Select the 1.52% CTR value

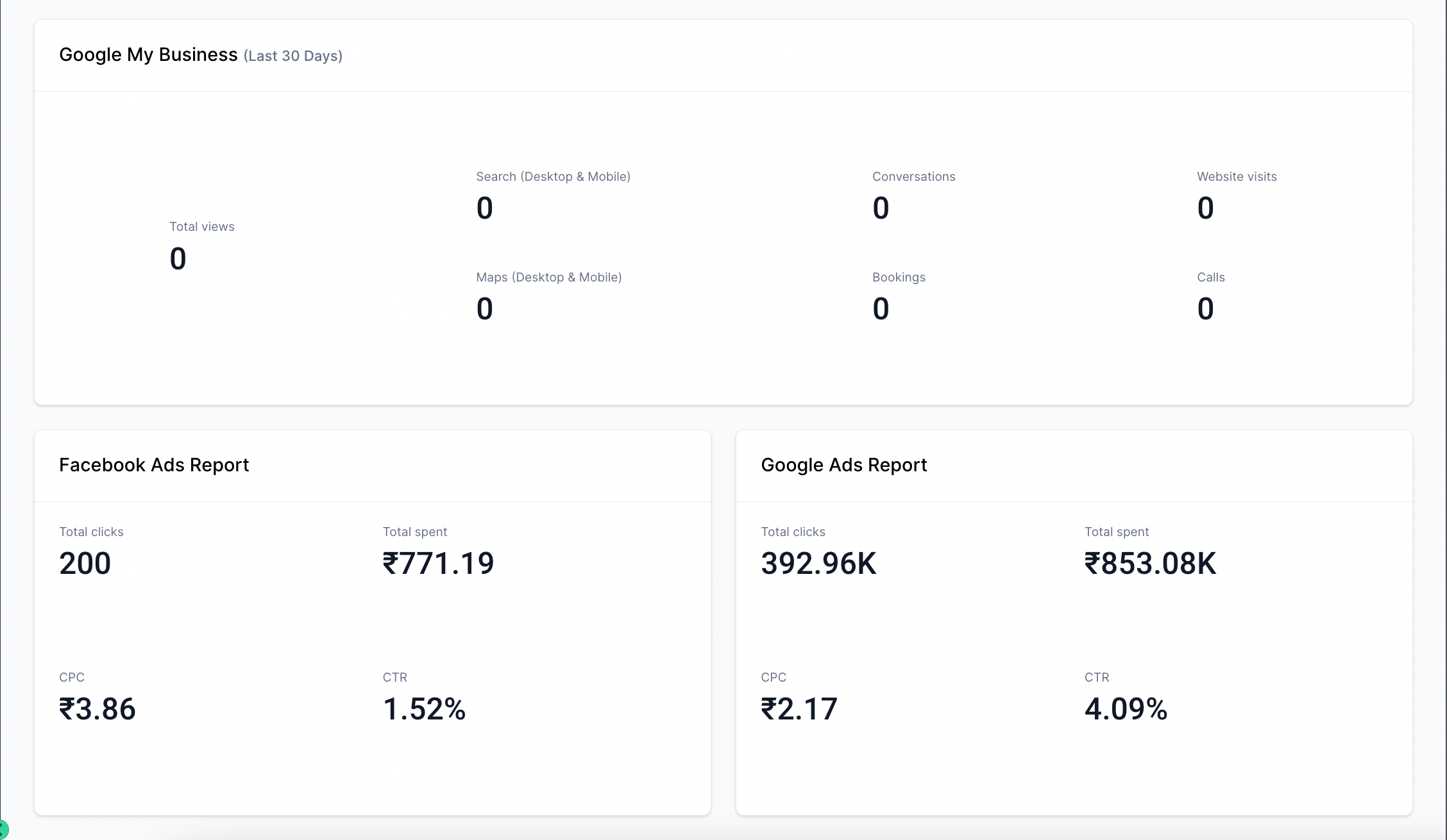point(425,709)
